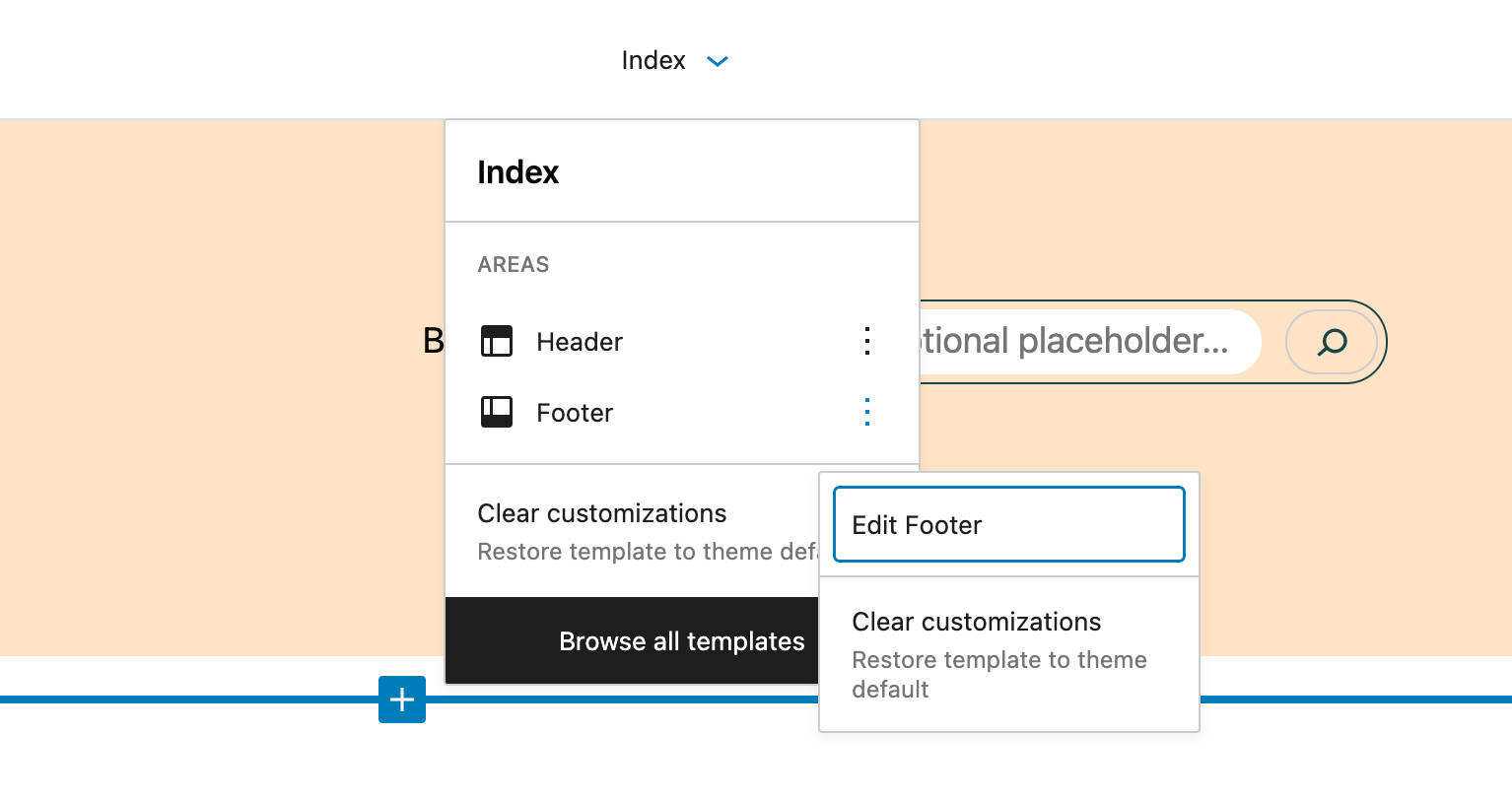Focus the optional placeholder search field
The width and height of the screenshot is (1512, 800).
pyautogui.click(x=1084, y=341)
